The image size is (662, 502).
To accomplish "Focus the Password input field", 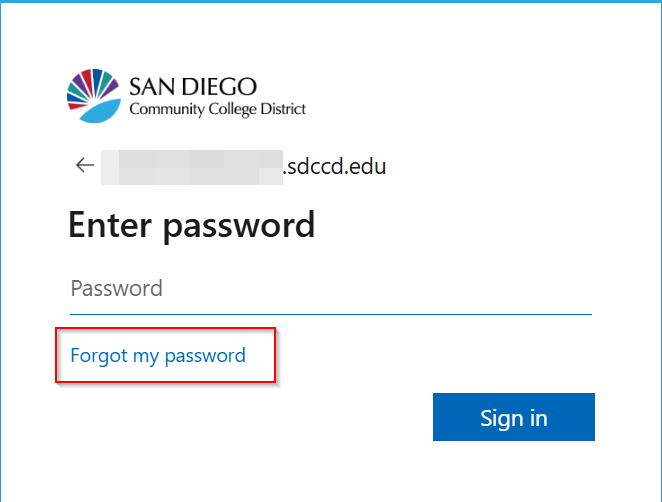I will tap(330, 289).
